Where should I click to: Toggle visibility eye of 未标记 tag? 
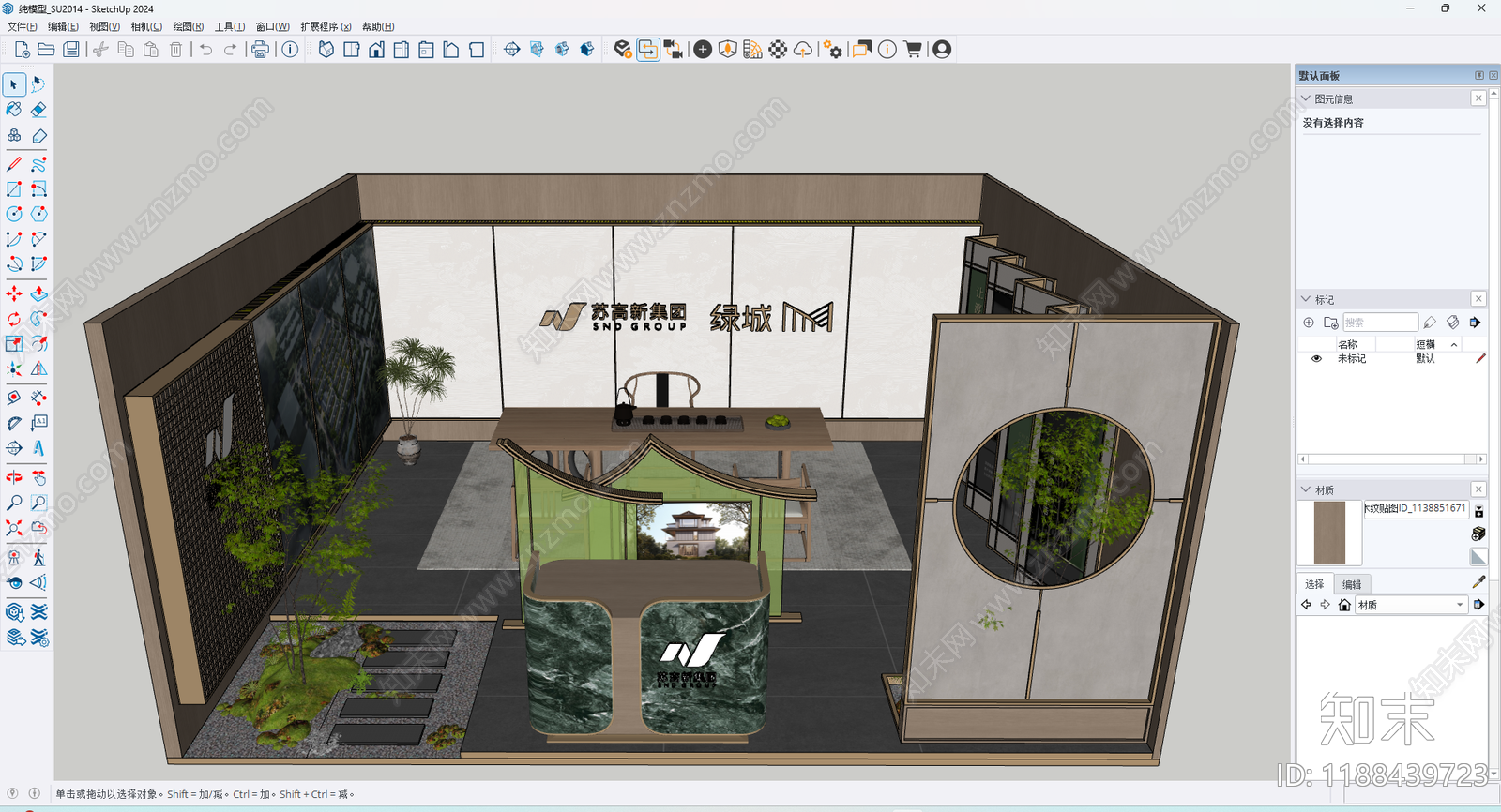click(1316, 359)
